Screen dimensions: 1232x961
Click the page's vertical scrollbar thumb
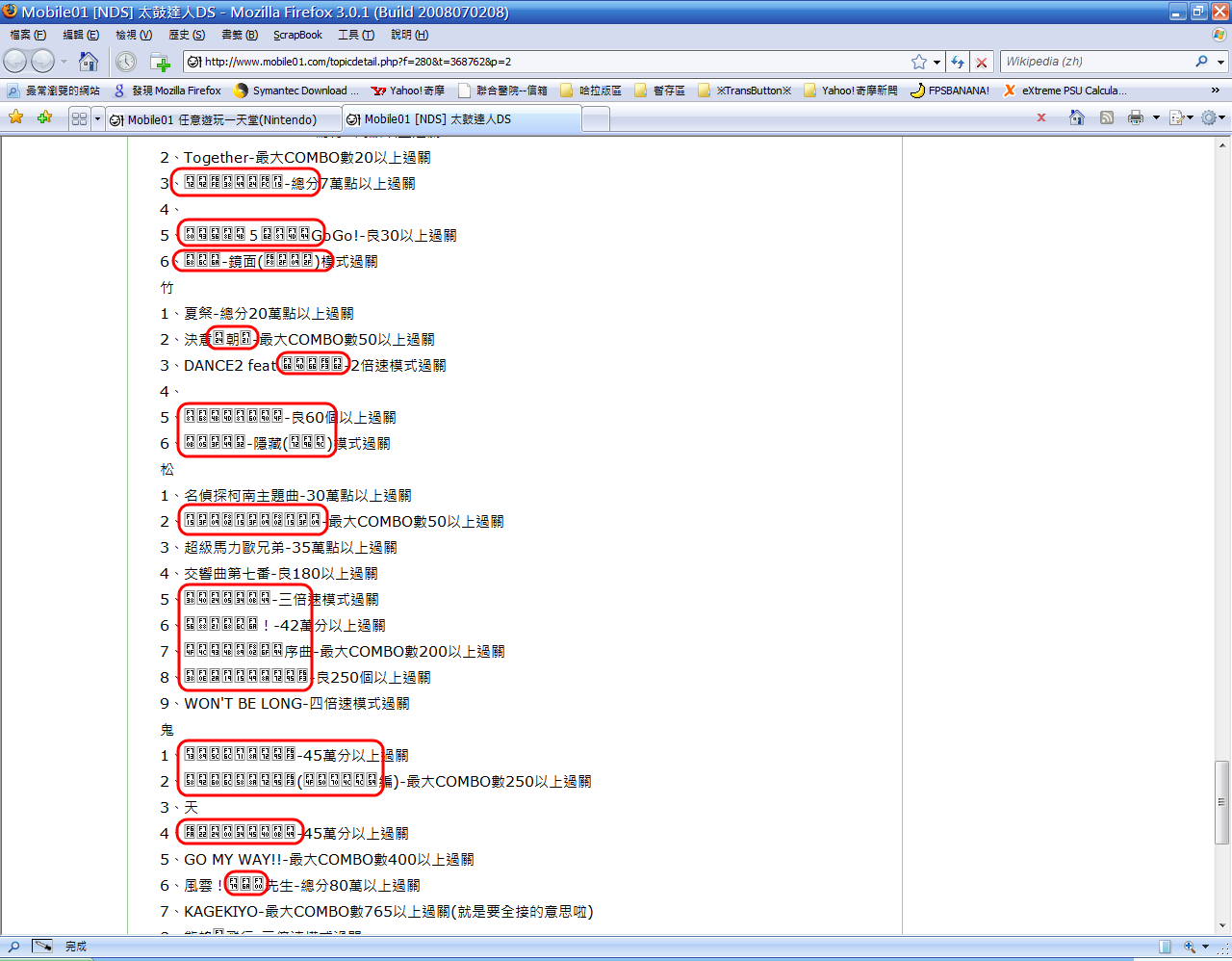[1222, 802]
